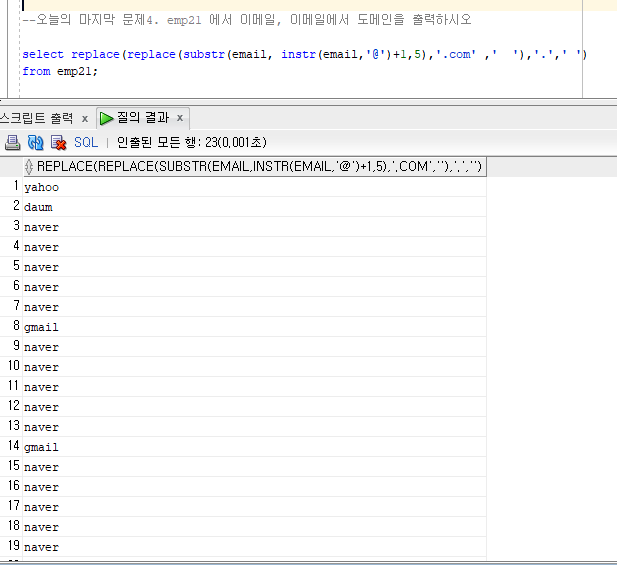
Task: Select the naver cell in row 15
Action: (255, 467)
